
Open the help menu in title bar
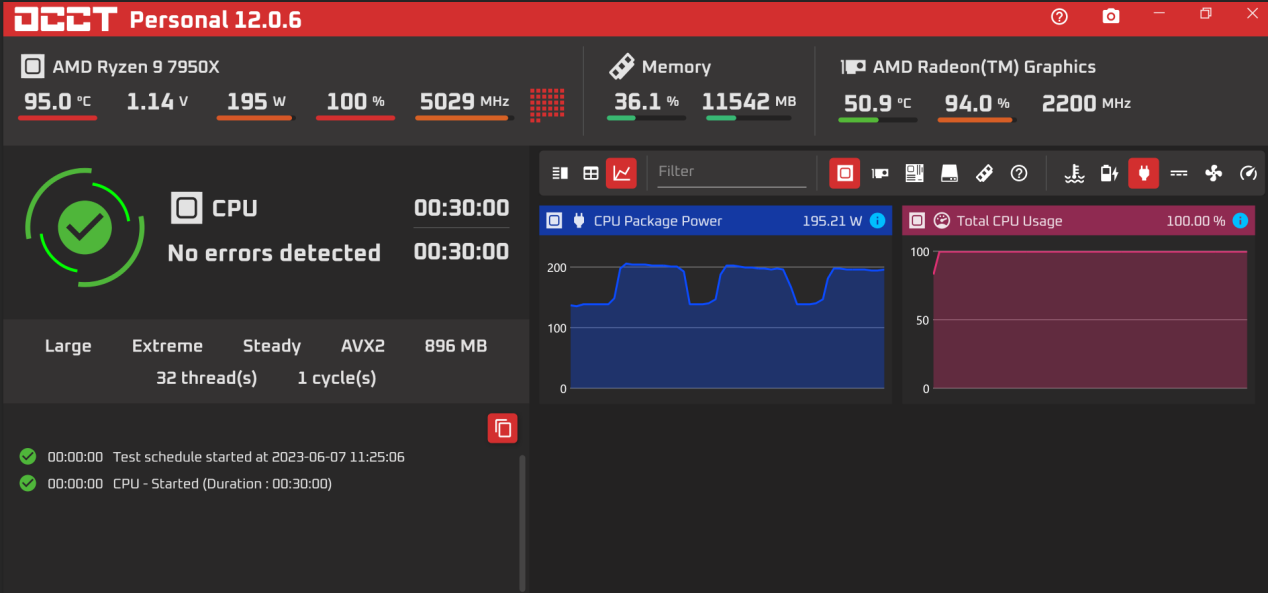1060,17
